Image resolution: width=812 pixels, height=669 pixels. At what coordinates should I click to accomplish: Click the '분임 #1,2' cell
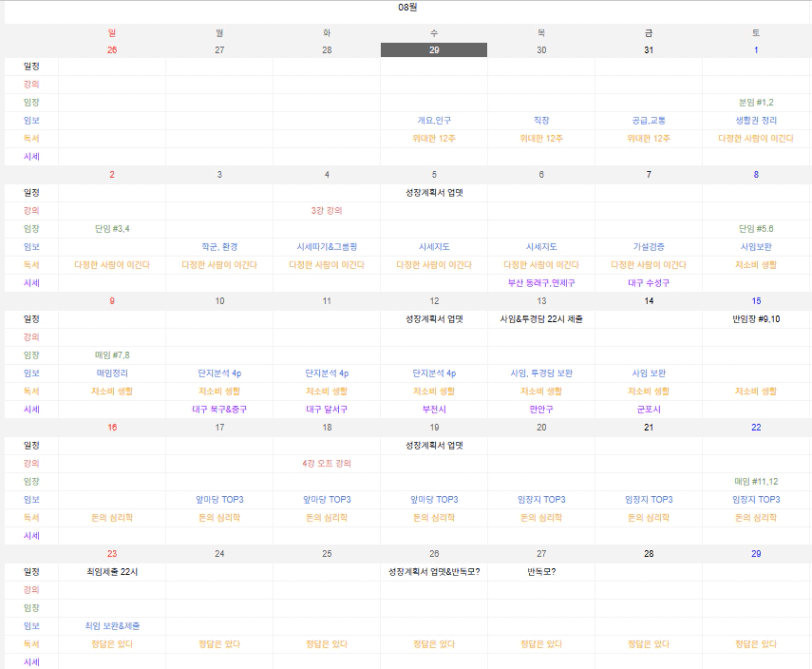point(756,103)
